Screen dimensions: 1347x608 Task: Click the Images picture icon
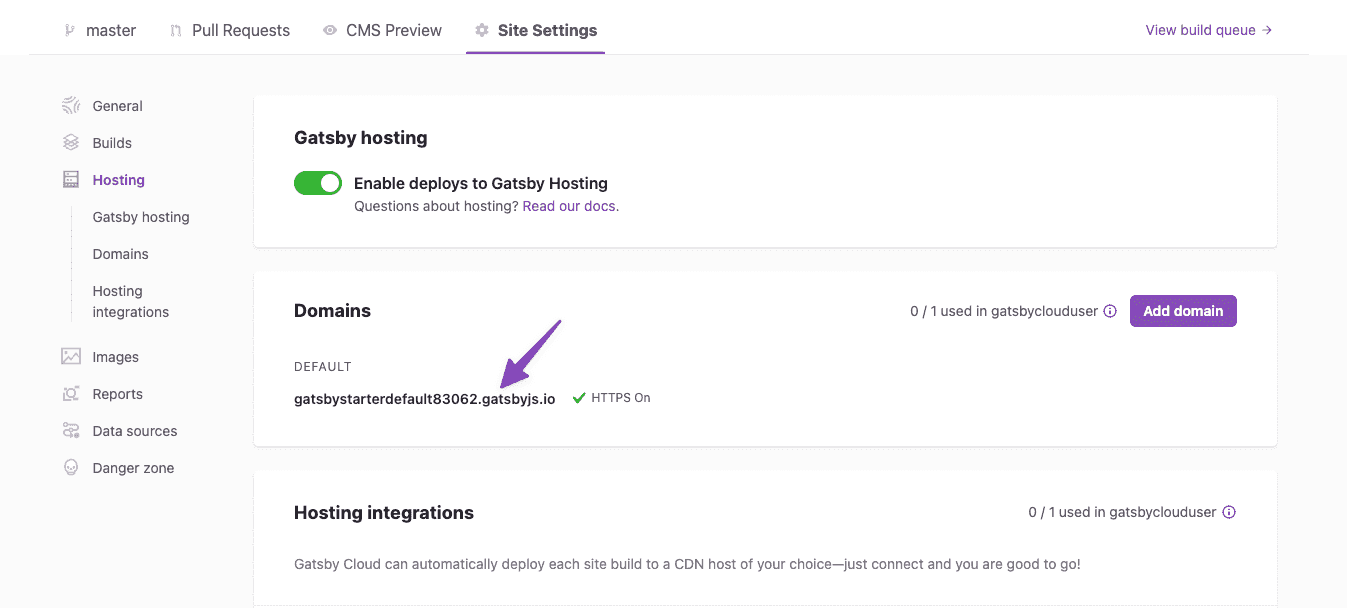click(x=71, y=357)
